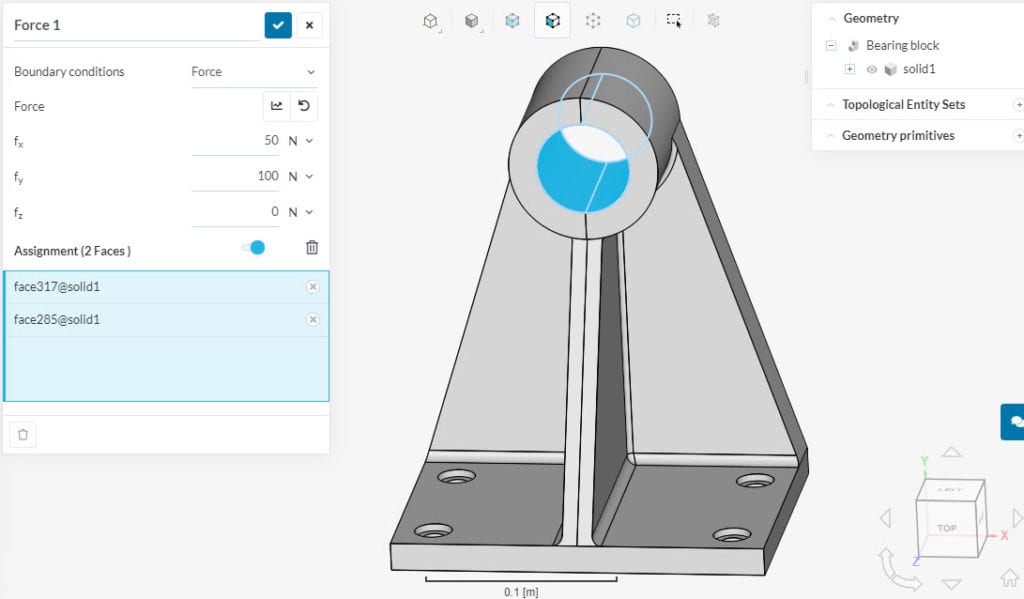
Task: Reset view with the home icon
Action: coord(1009,578)
